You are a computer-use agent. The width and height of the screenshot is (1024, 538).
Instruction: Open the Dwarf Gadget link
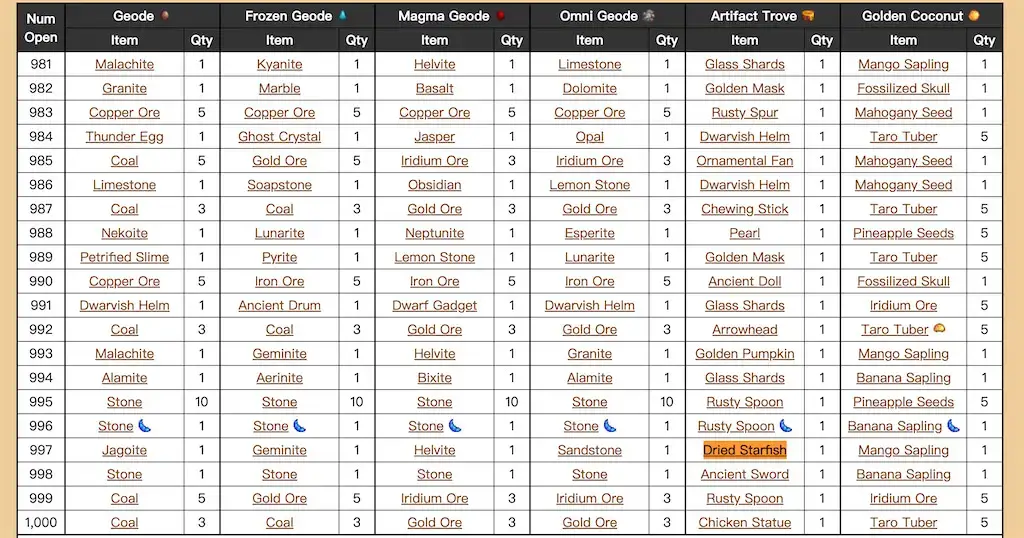coord(434,306)
